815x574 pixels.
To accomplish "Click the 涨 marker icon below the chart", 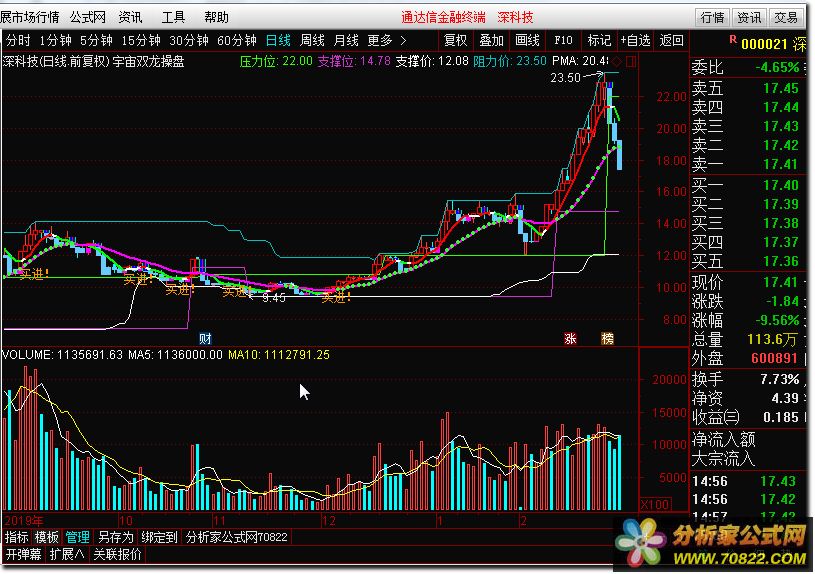I will click(x=571, y=338).
